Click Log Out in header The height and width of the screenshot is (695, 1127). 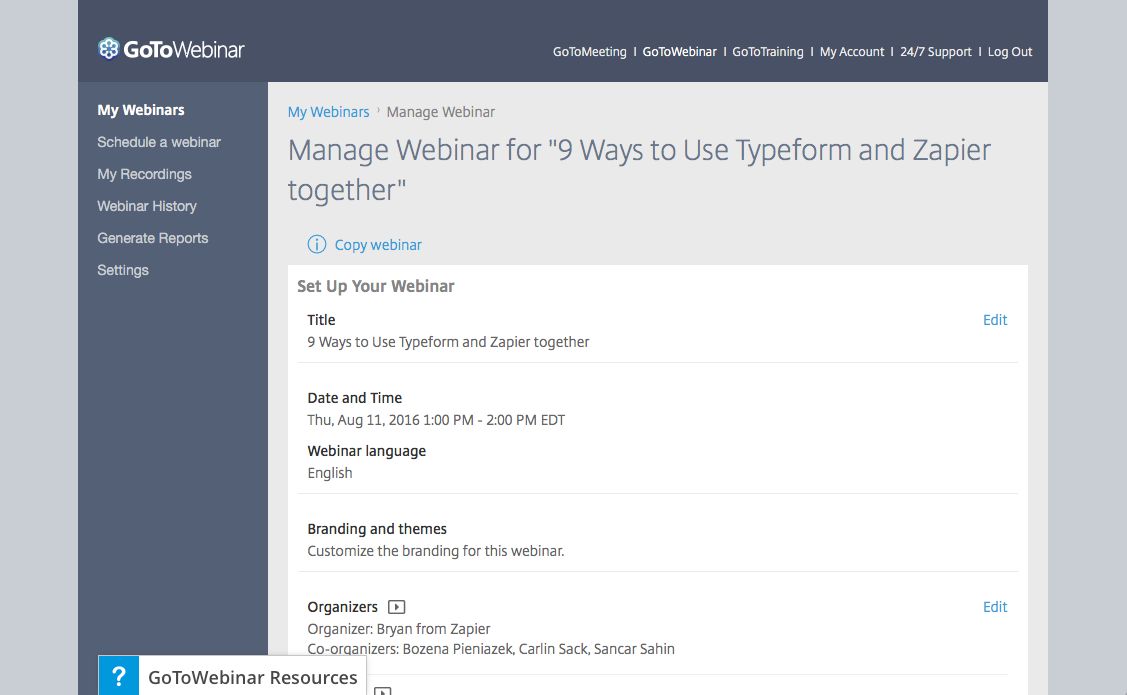(x=1010, y=52)
